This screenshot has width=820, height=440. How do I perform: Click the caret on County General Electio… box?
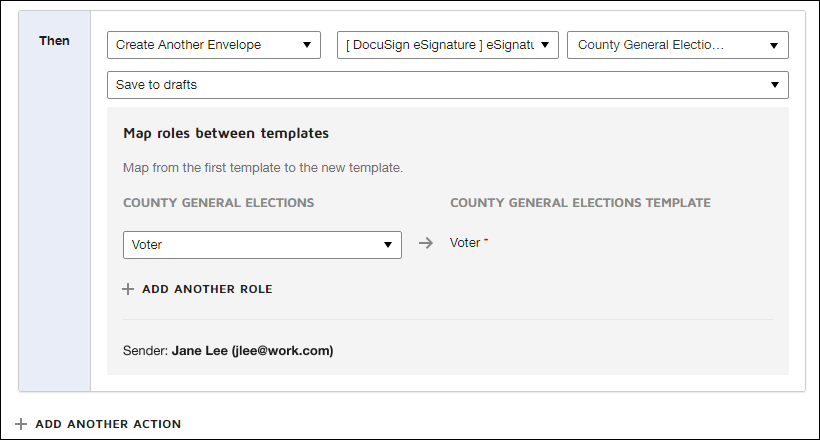(774, 45)
